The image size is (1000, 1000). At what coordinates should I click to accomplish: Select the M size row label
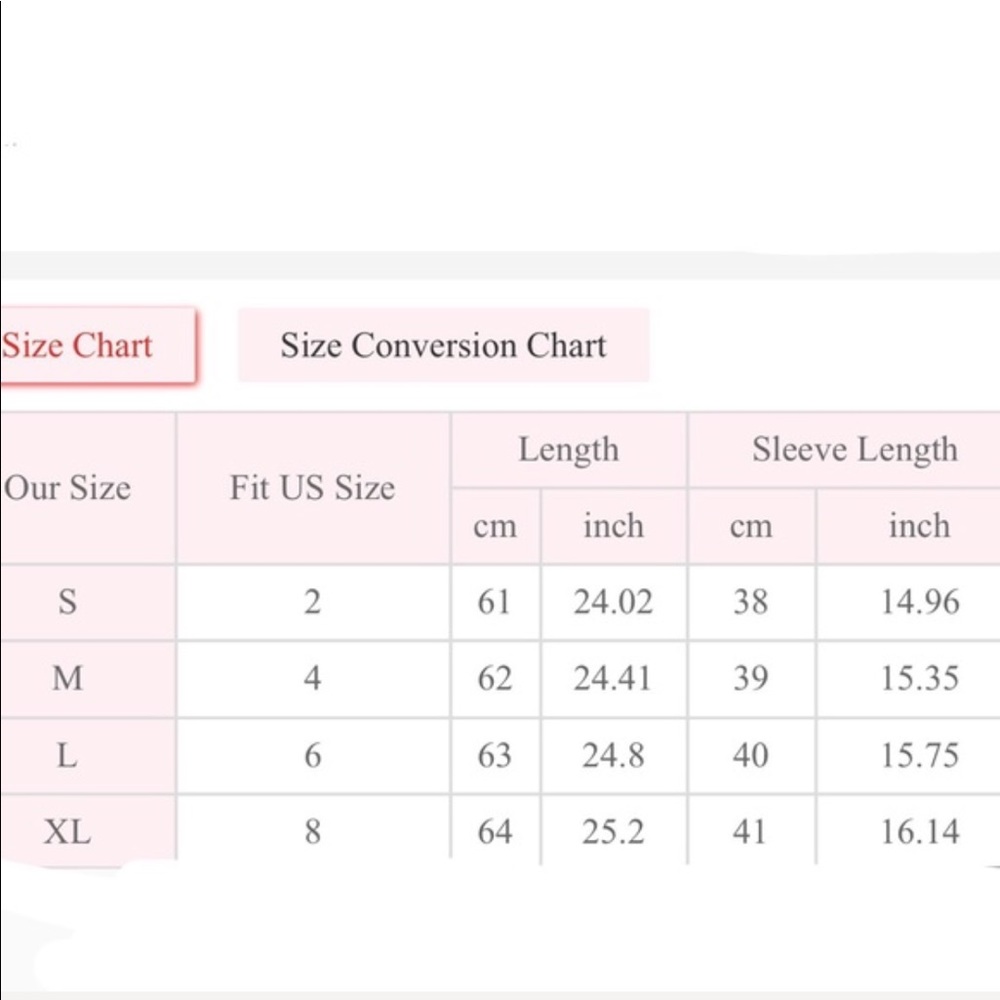point(67,679)
